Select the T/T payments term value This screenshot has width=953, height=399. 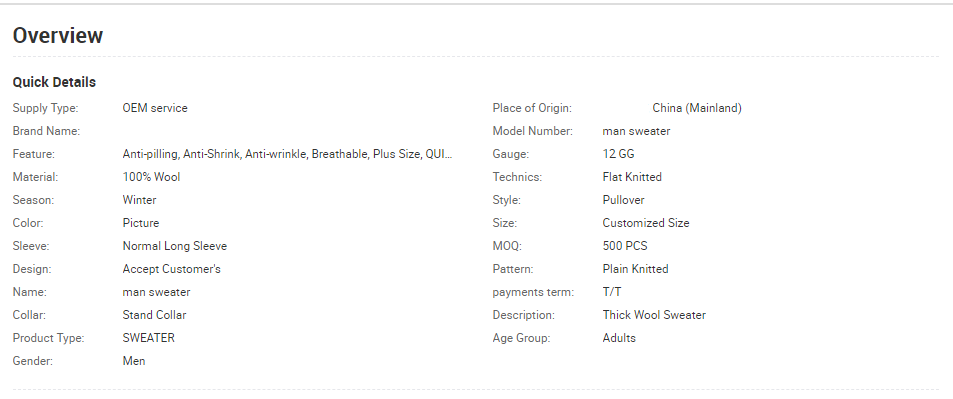pos(612,292)
